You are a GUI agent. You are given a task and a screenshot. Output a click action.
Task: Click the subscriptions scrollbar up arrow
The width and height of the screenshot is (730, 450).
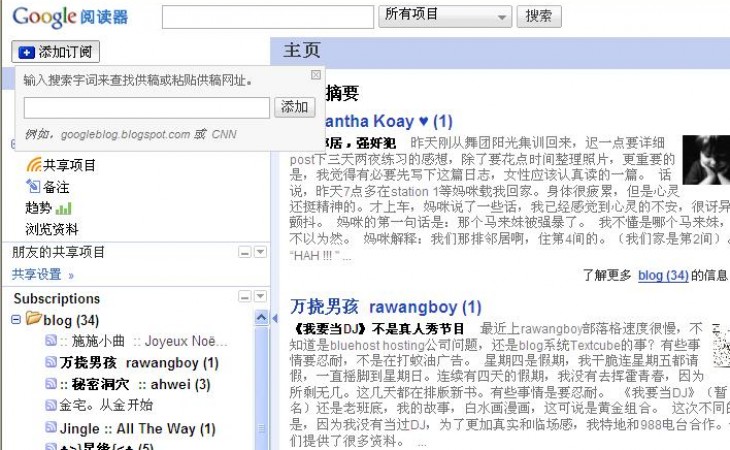(262, 318)
